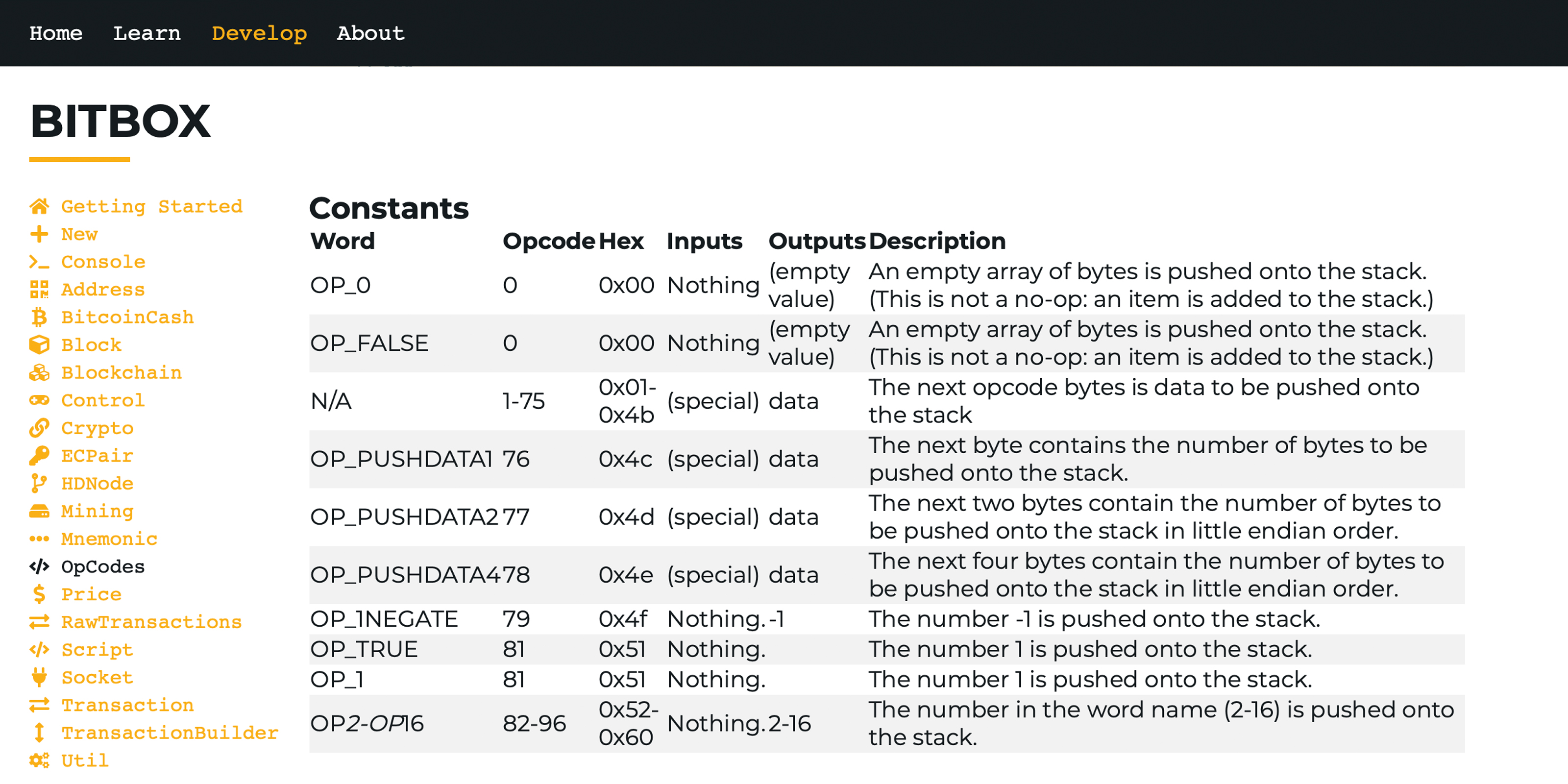Click the Console terminal prompt icon

point(39,262)
